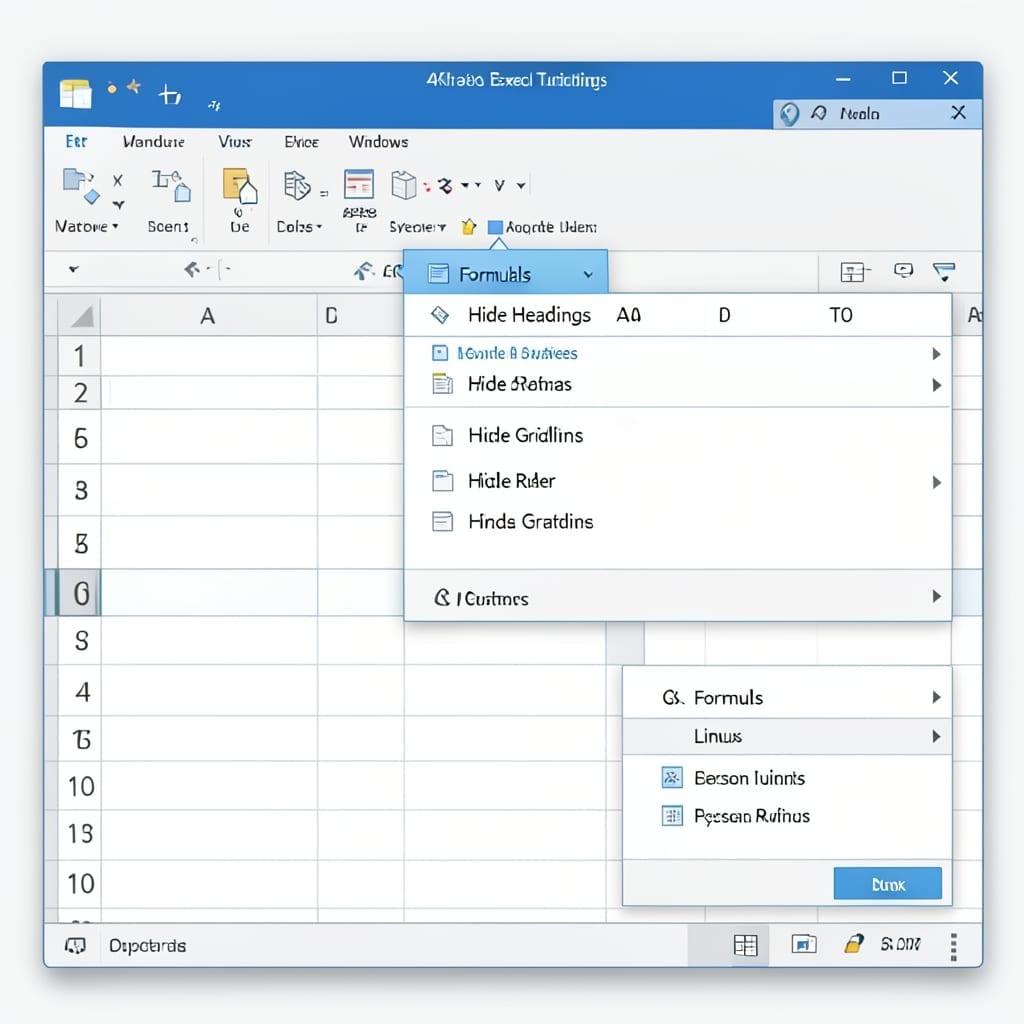Viewport: 1024px width, 1024px height.
Task: Select row header 13
Action: tap(80, 834)
